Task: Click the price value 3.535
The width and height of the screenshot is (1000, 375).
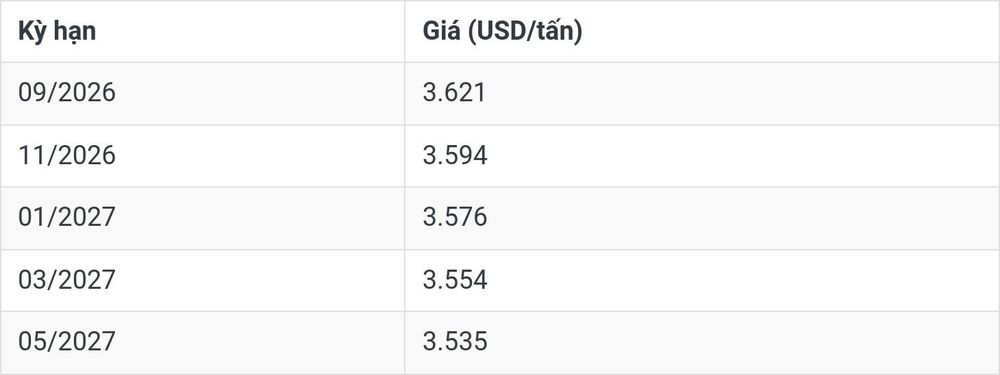Action: (455, 342)
